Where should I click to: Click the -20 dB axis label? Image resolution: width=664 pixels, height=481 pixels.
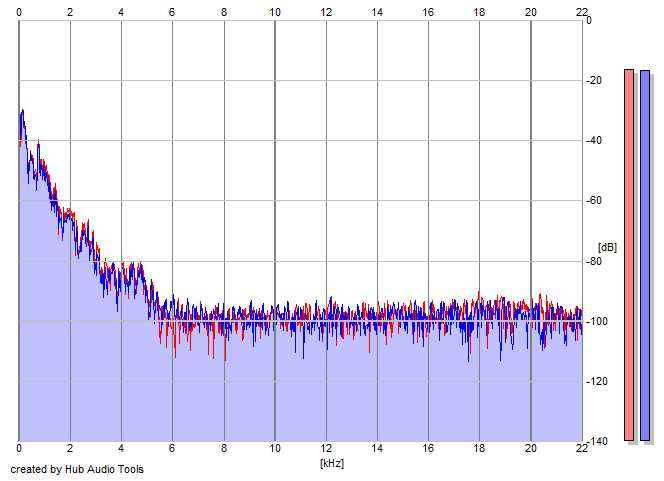point(594,80)
